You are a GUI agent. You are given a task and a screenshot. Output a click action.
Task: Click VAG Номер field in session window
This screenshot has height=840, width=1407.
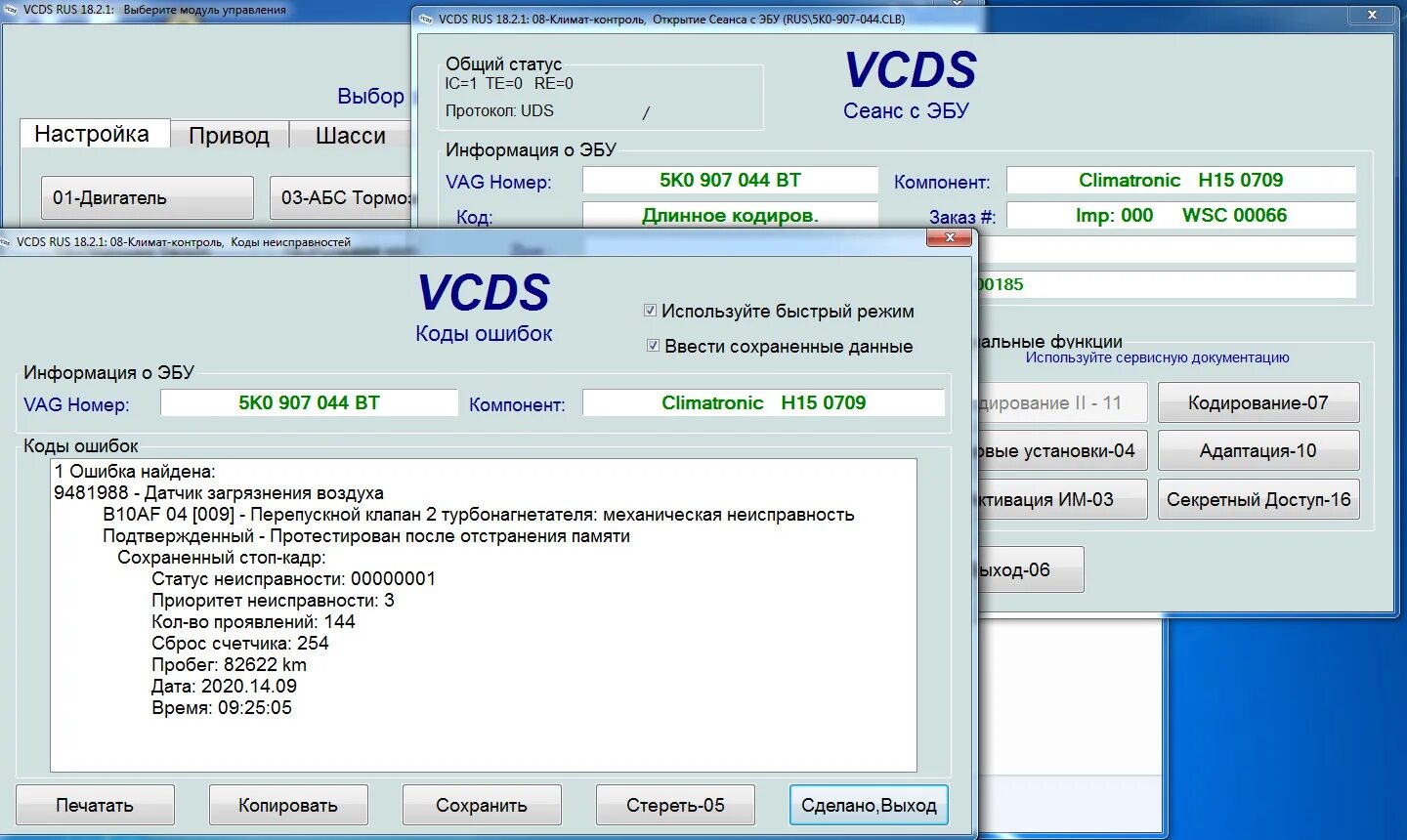730,180
